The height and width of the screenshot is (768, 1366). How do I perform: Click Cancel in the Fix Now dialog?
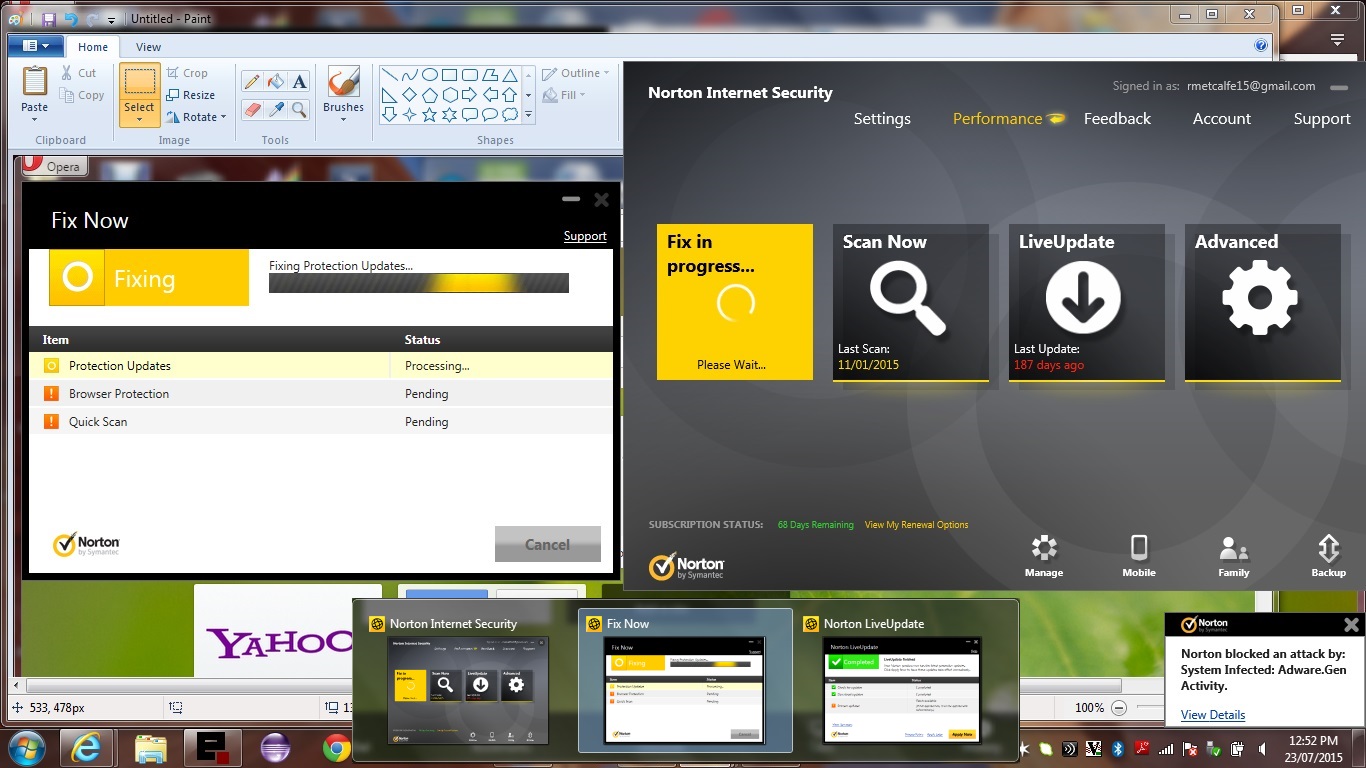[548, 544]
